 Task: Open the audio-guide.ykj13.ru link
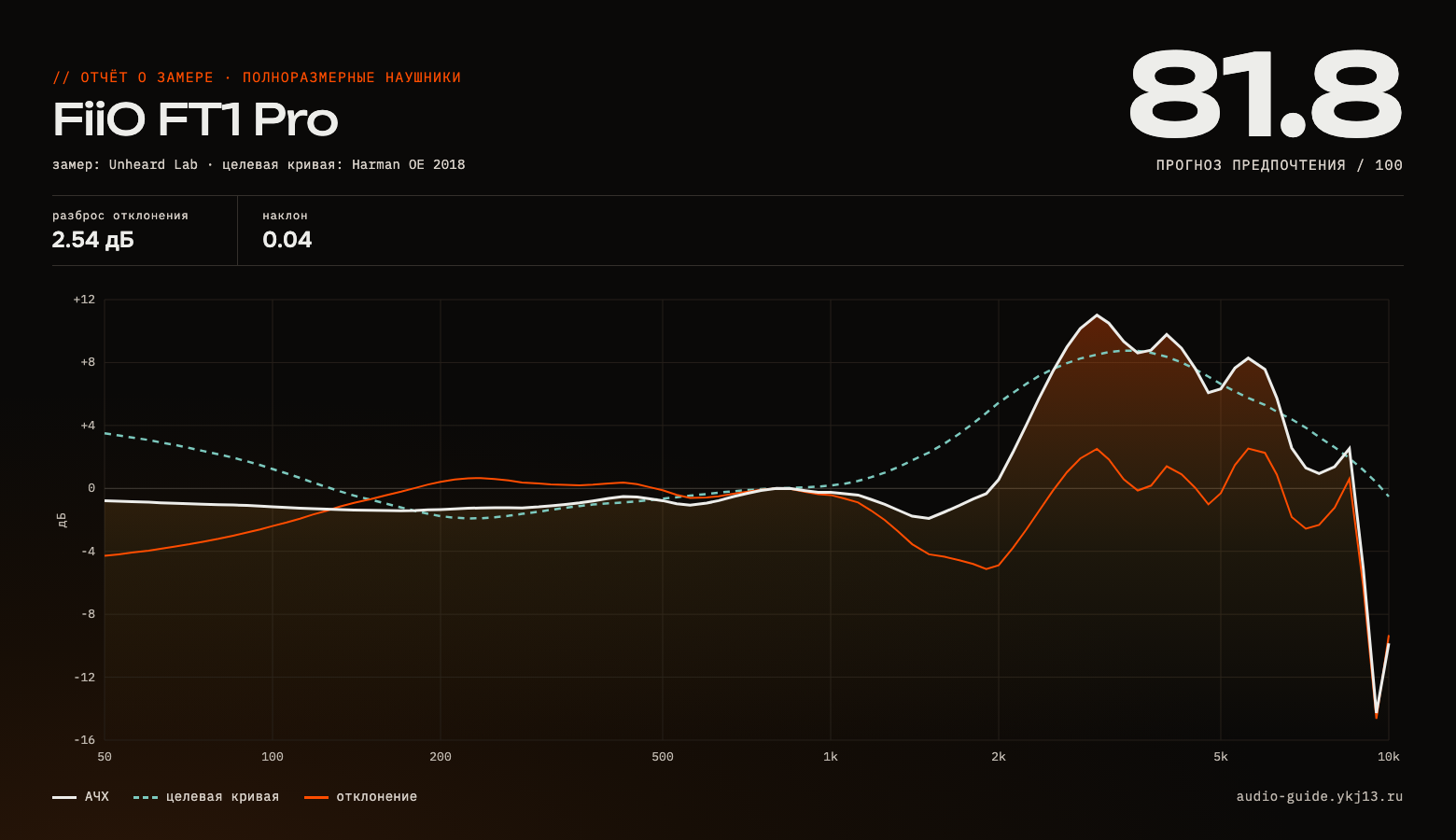[x=1320, y=796]
